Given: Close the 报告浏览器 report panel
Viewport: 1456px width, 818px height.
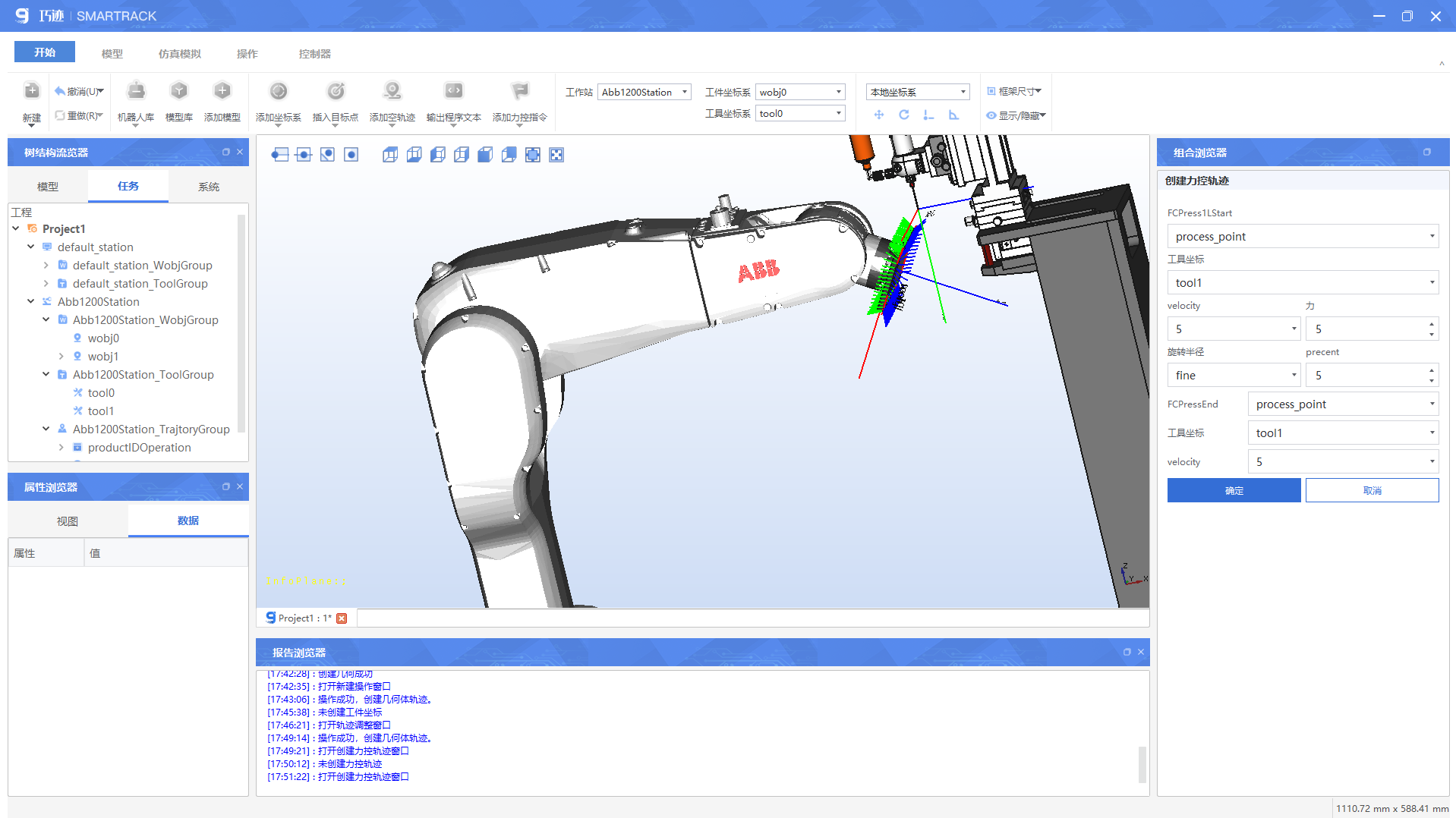Looking at the screenshot, I should coord(1140,652).
